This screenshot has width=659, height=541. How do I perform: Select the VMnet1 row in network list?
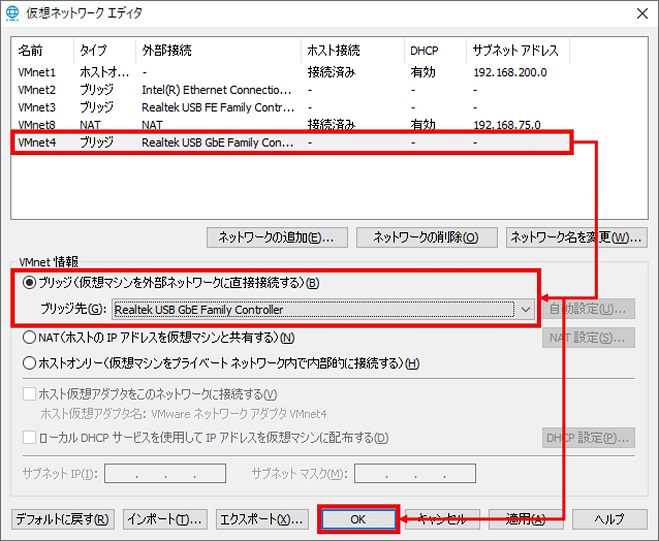coord(37,73)
